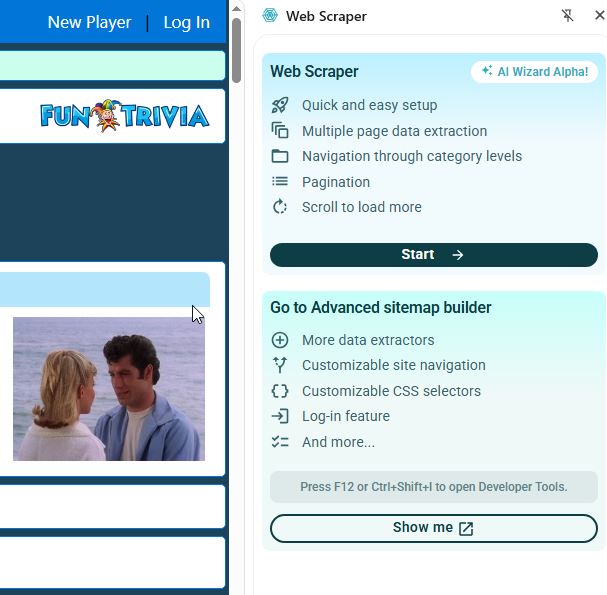607x595 pixels.
Task: Click the FunTrivia logo
Action: (x=125, y=115)
